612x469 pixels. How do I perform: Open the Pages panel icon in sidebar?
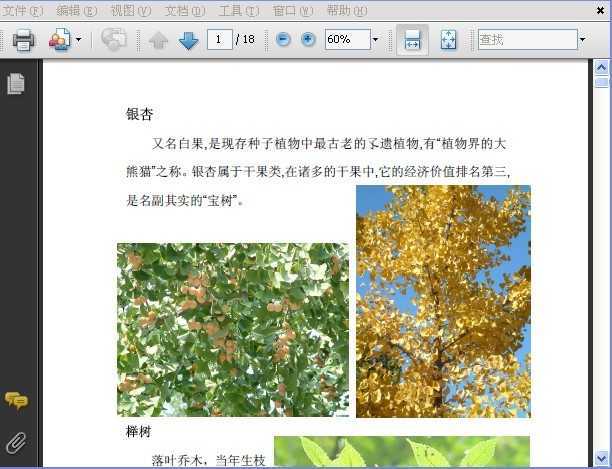pyautogui.click(x=16, y=83)
